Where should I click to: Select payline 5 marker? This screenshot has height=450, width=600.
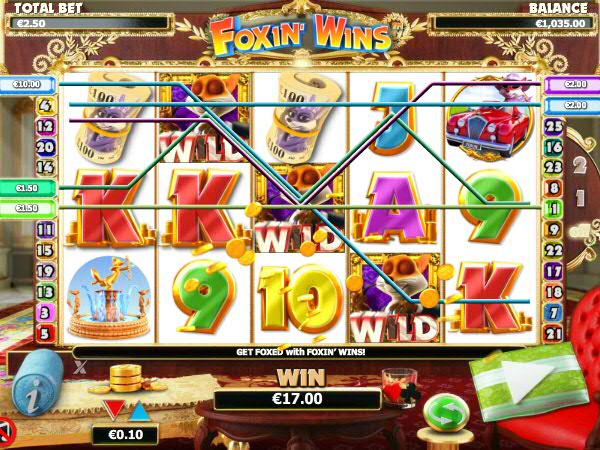[45, 334]
